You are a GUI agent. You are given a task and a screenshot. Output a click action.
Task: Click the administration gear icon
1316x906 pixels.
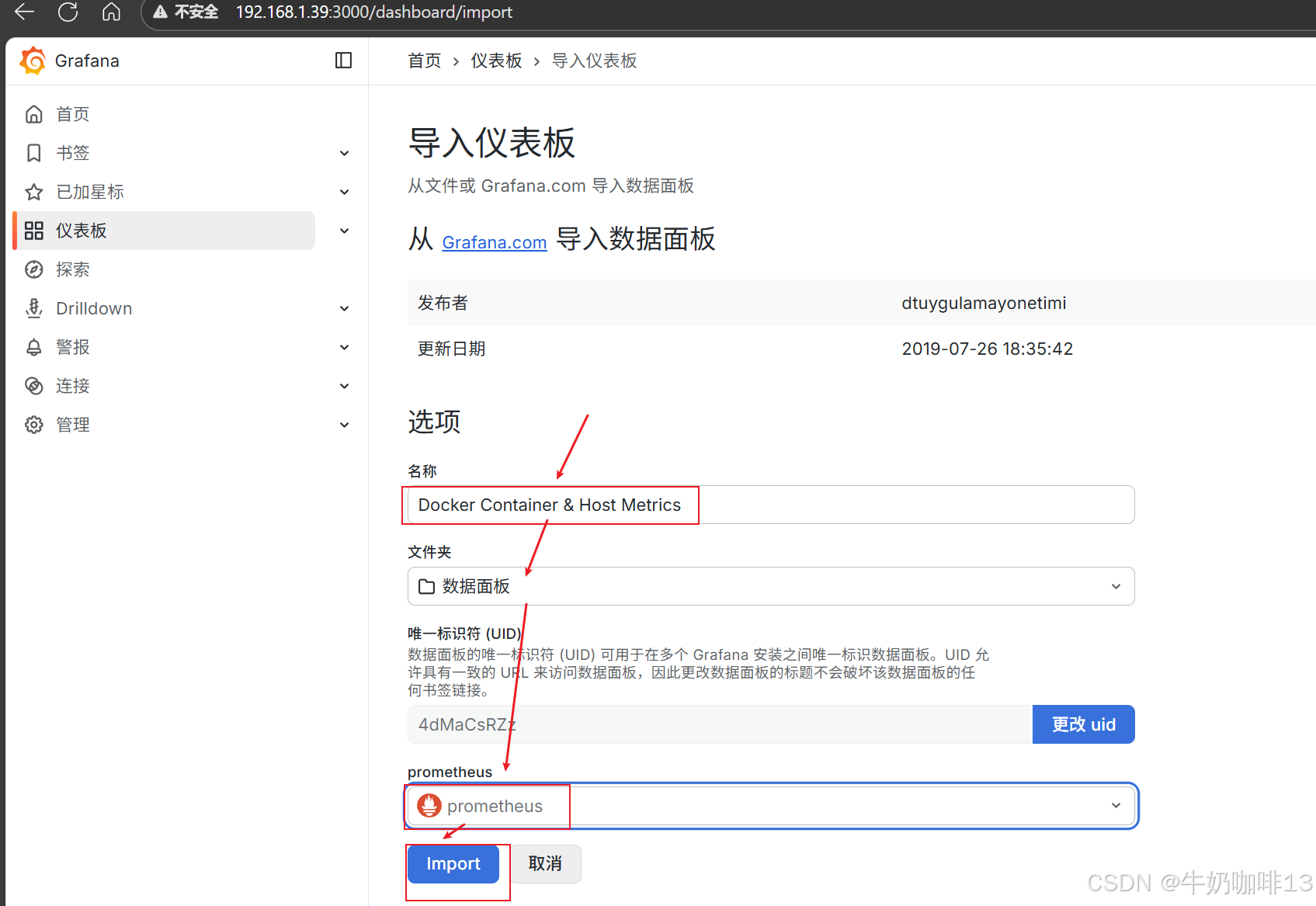pos(34,425)
